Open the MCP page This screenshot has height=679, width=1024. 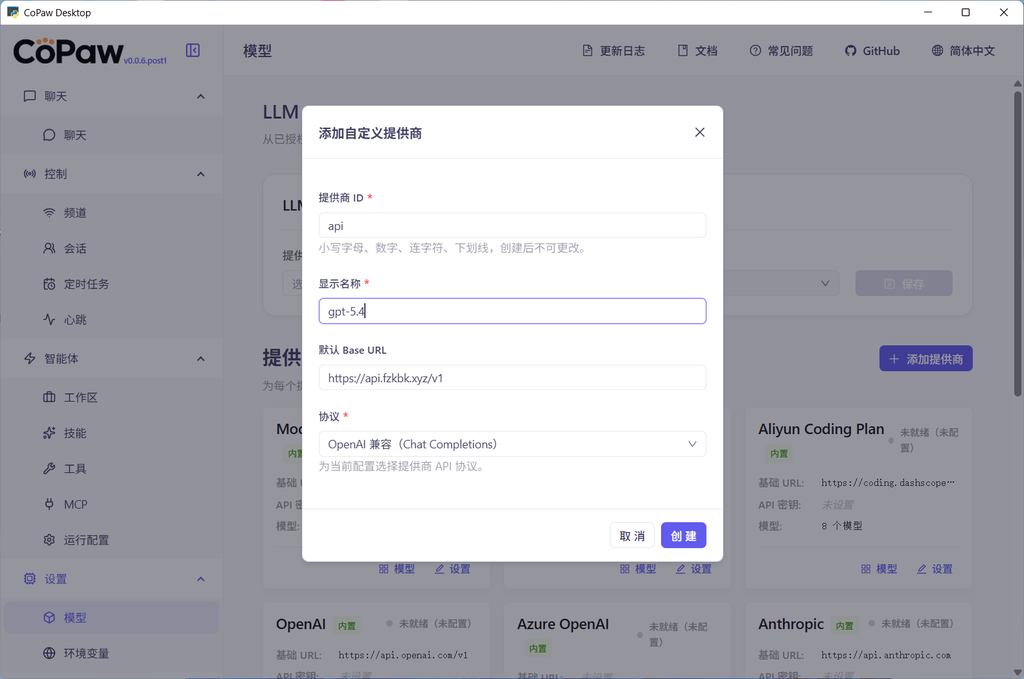pos(111,504)
